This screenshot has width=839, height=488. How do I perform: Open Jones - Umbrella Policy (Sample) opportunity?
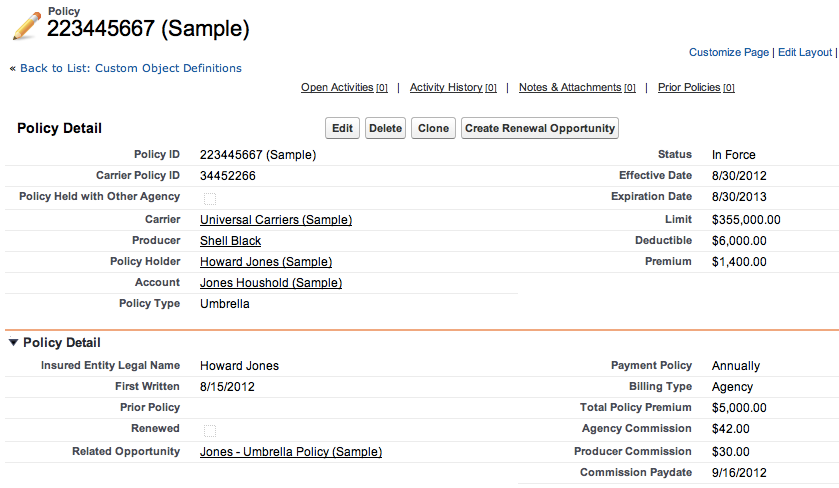point(291,452)
